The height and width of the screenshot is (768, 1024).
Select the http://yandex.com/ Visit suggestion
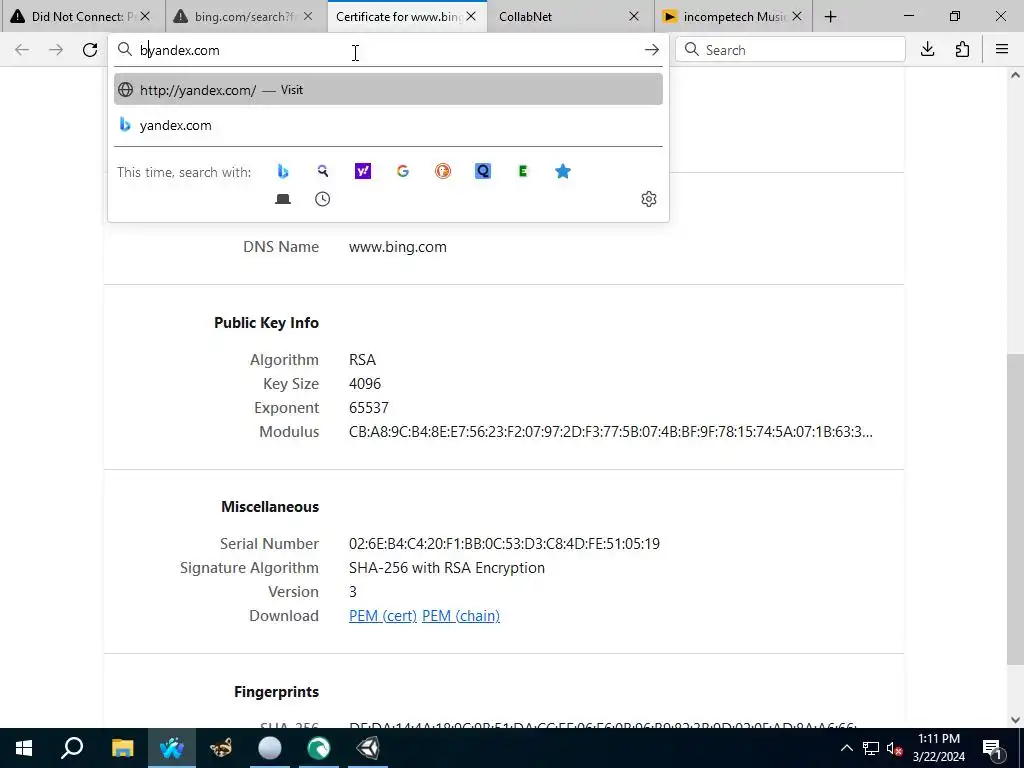point(388,89)
